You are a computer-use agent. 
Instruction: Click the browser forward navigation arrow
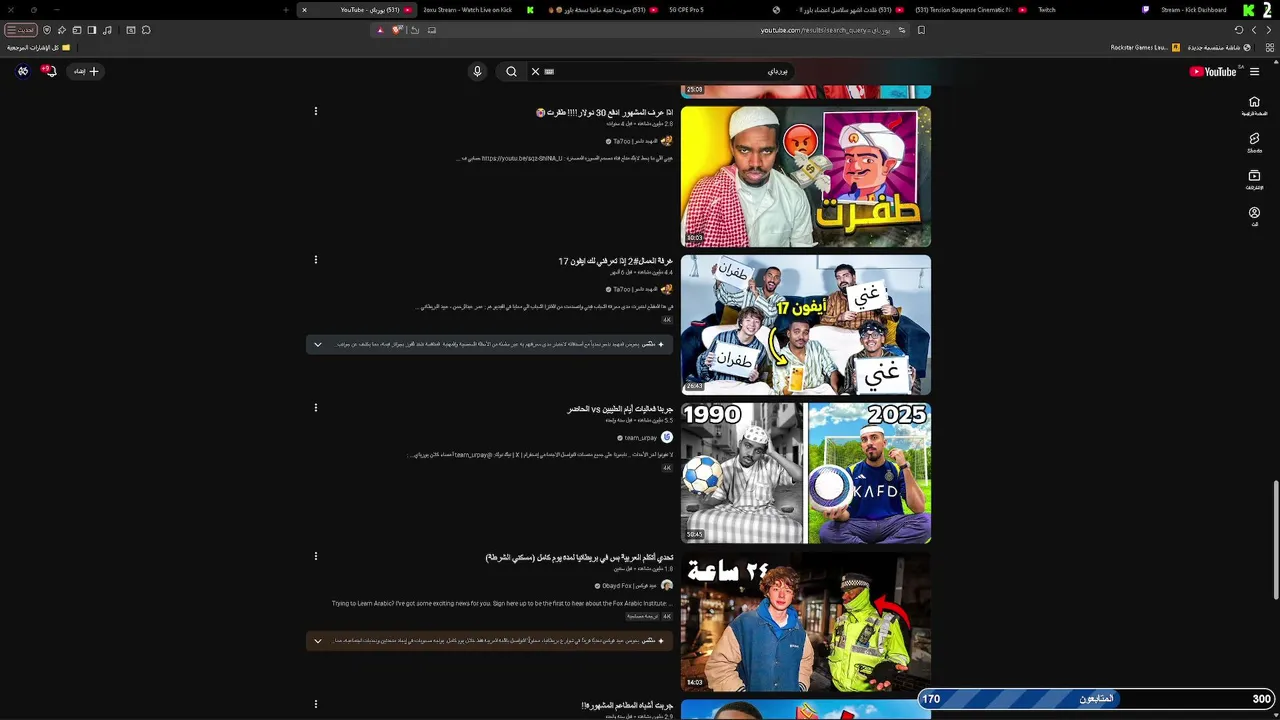tap(1254, 30)
